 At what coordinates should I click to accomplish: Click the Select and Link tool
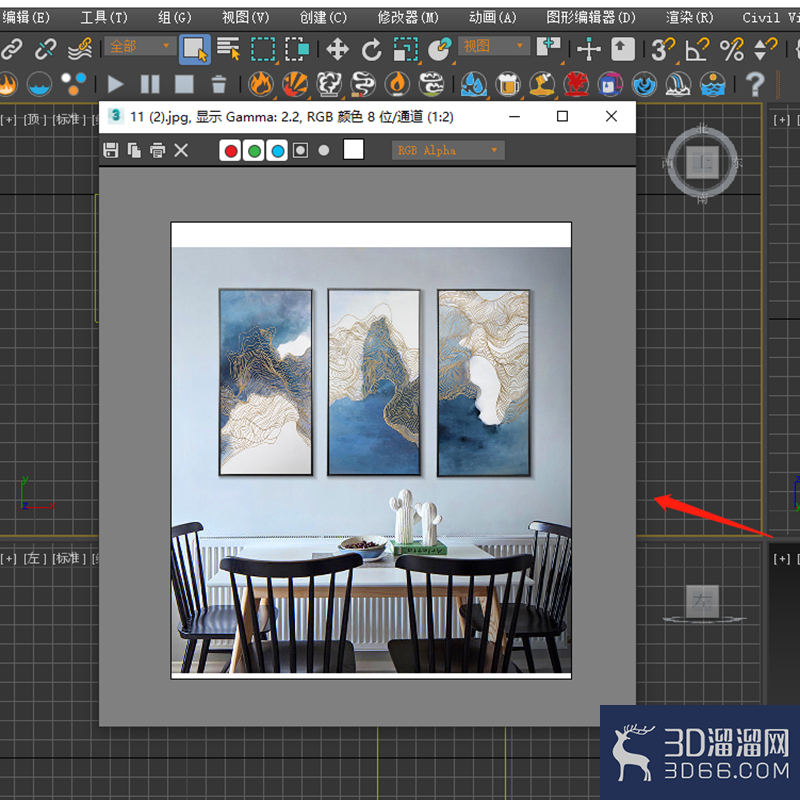12,49
